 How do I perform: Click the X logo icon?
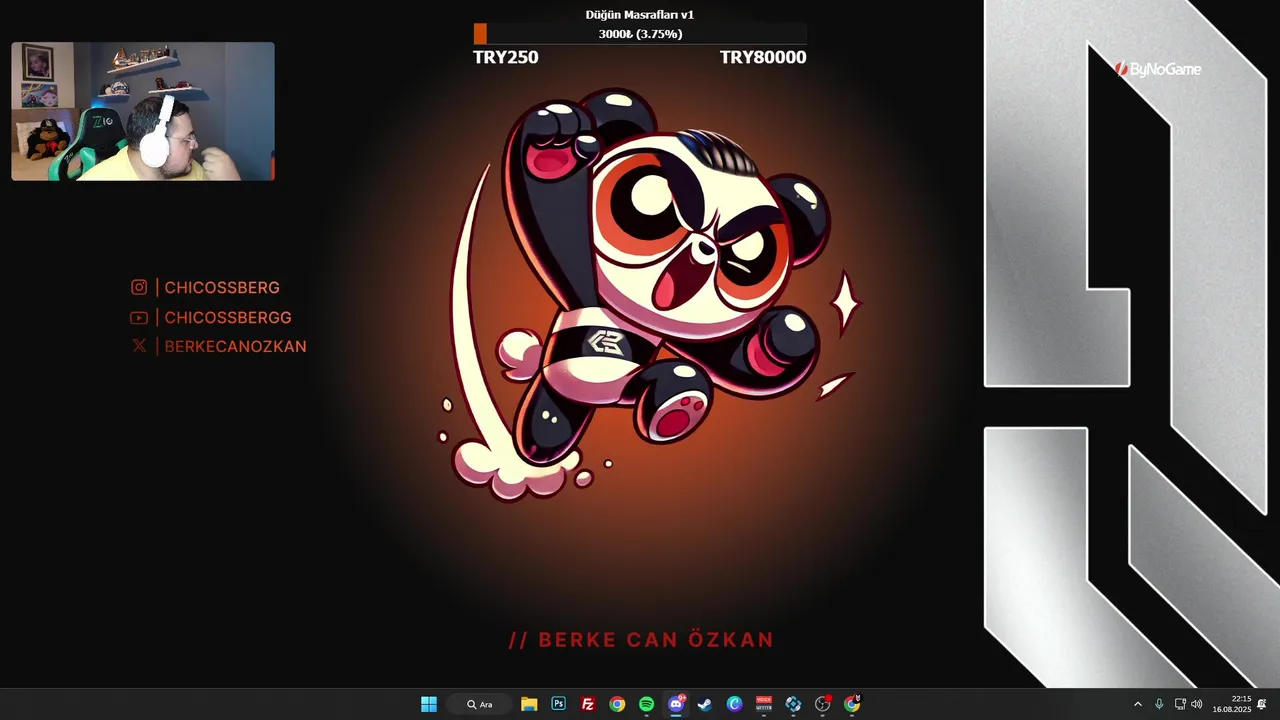[139, 346]
